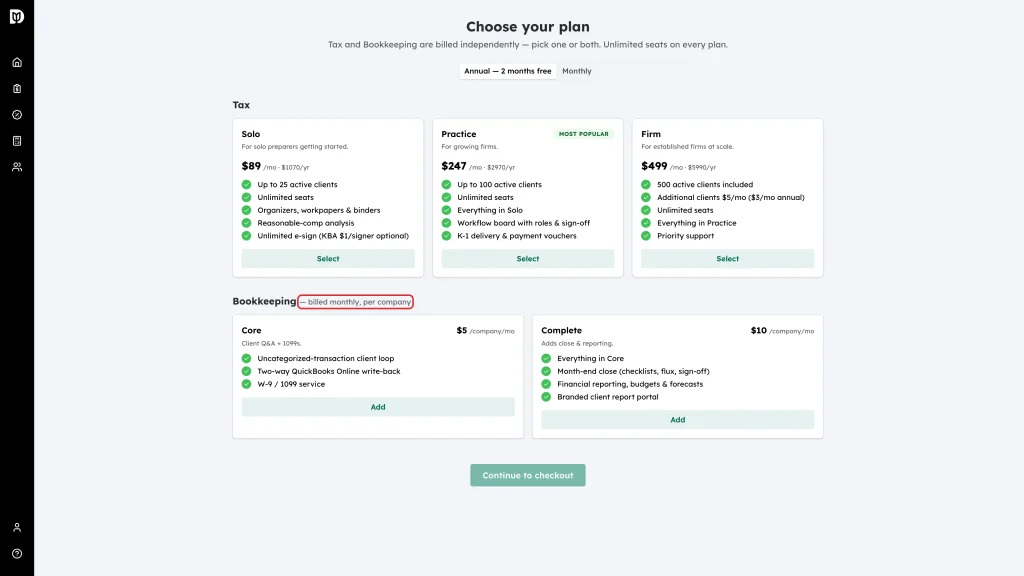Open the clients people icon in sidebar
This screenshot has width=1024, height=576.
(17, 167)
